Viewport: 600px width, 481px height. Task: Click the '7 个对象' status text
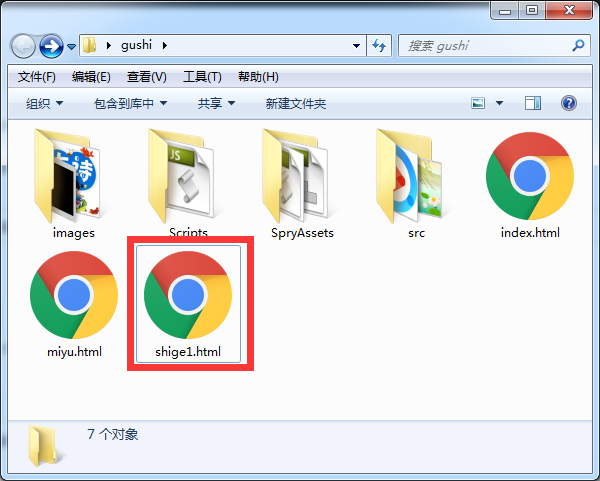112,434
